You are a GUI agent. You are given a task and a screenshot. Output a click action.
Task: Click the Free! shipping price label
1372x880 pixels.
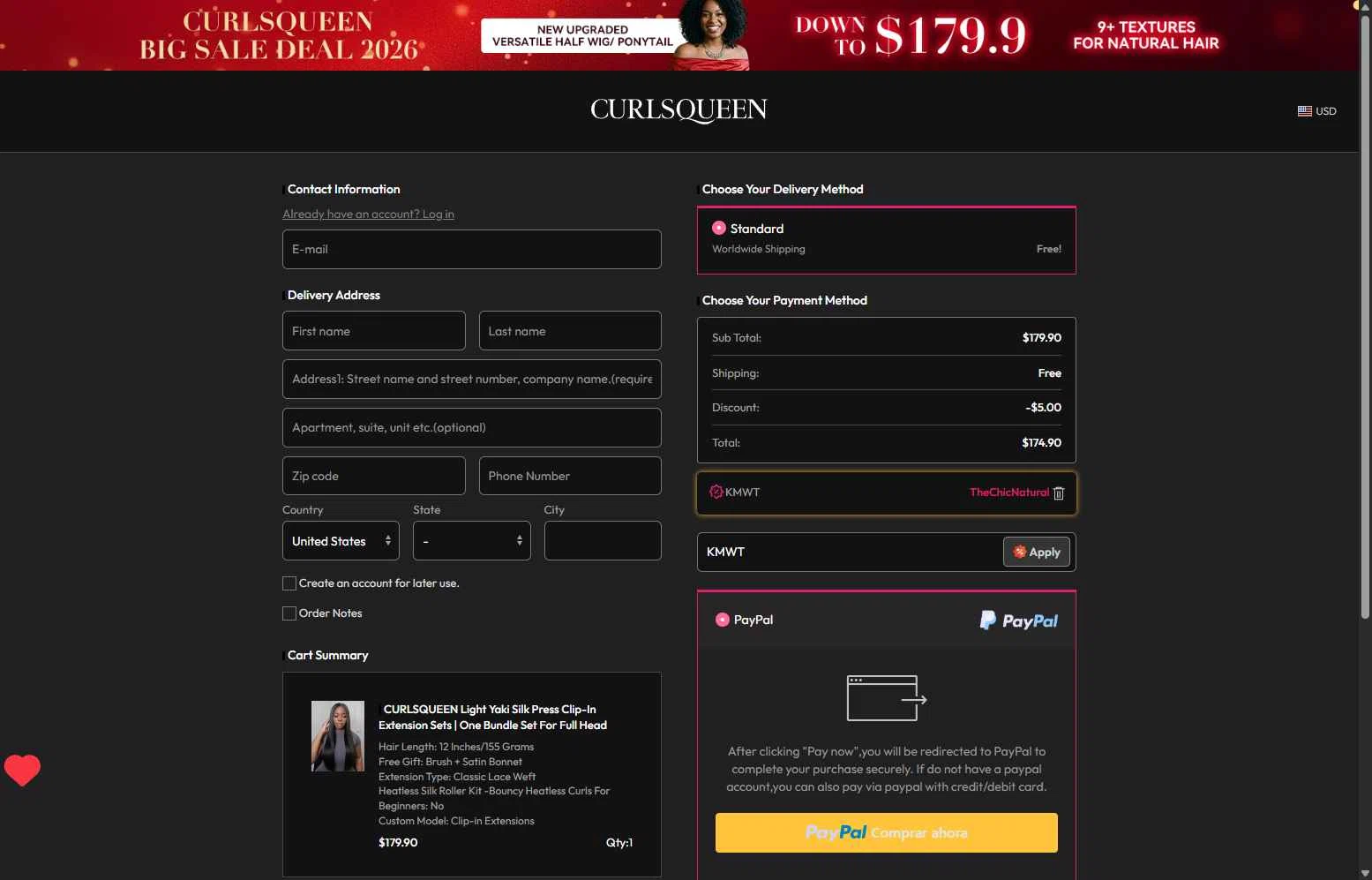1048,249
